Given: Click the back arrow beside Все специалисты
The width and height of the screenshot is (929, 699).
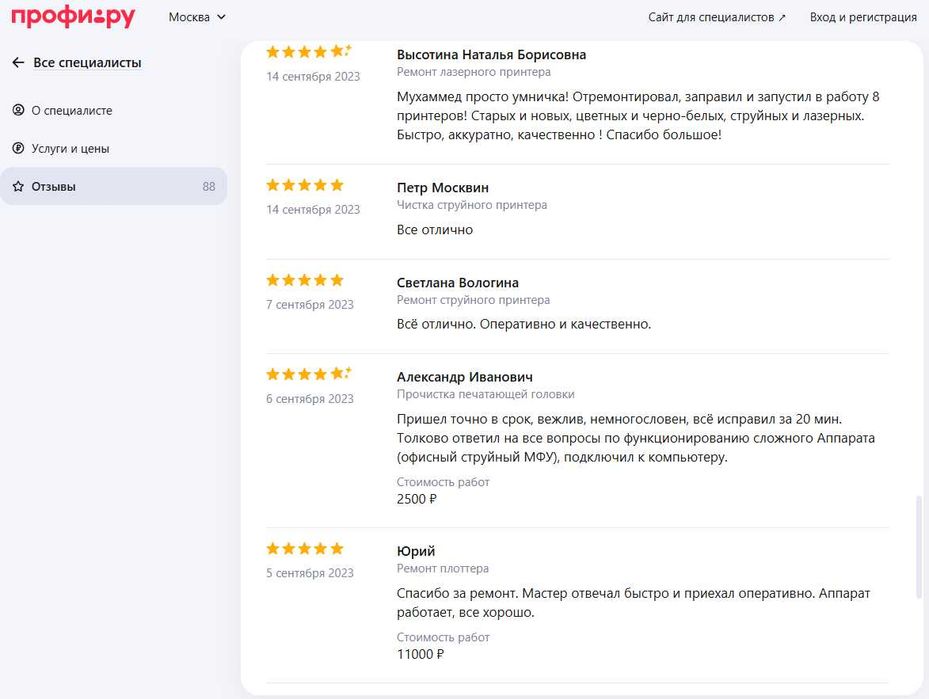Looking at the screenshot, I should click(x=18, y=62).
